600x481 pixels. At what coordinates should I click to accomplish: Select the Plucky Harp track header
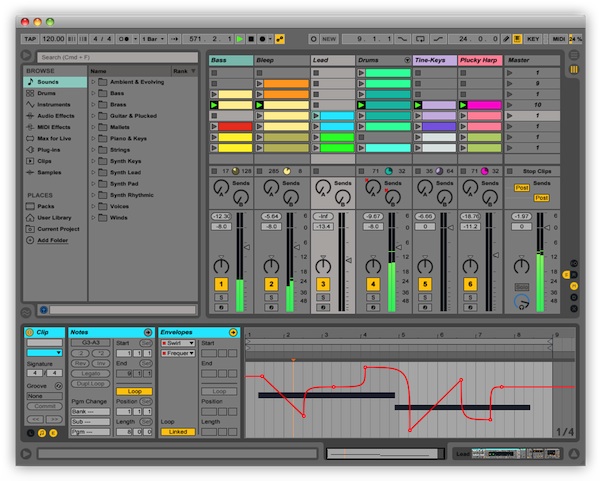tap(480, 60)
